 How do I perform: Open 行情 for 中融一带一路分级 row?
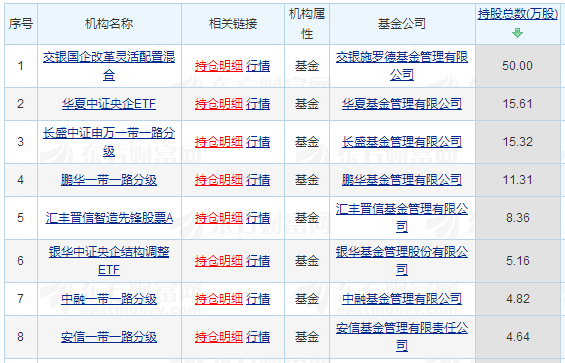[x=258, y=299]
